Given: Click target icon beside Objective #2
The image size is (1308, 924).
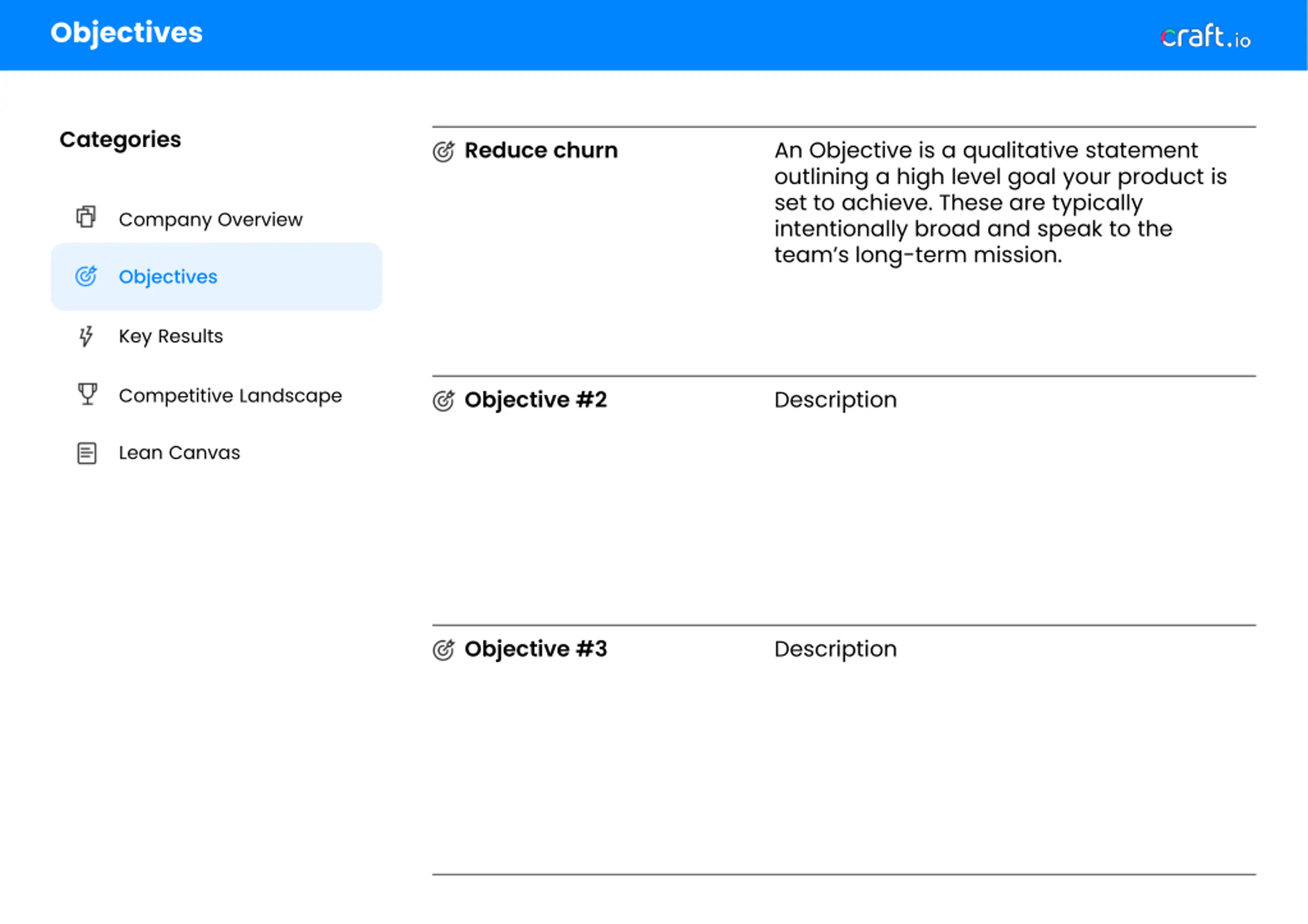Looking at the screenshot, I should [444, 400].
